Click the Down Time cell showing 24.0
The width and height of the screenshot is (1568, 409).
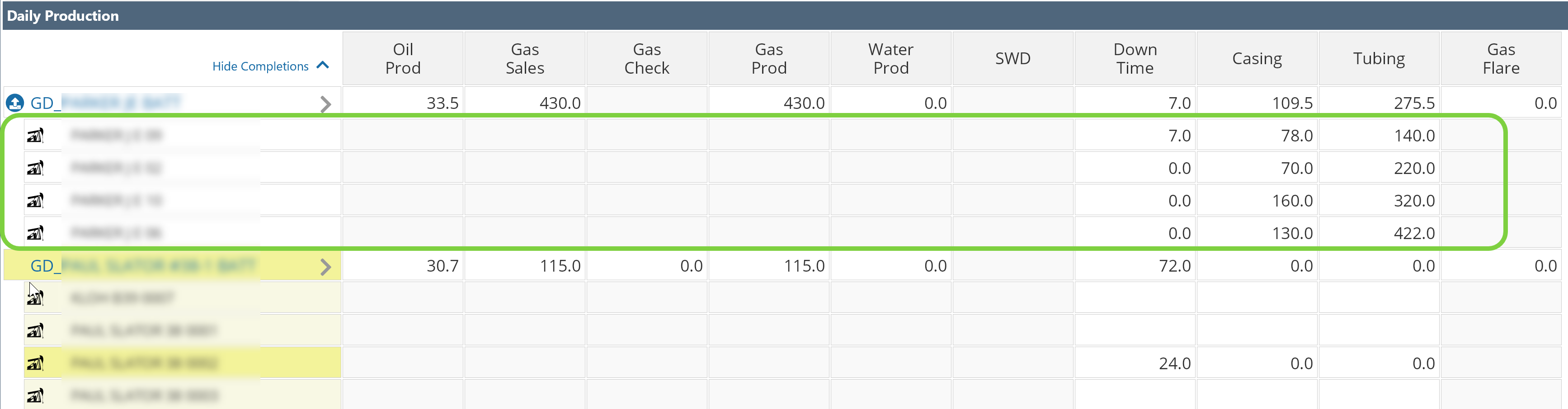pyautogui.click(x=1135, y=363)
